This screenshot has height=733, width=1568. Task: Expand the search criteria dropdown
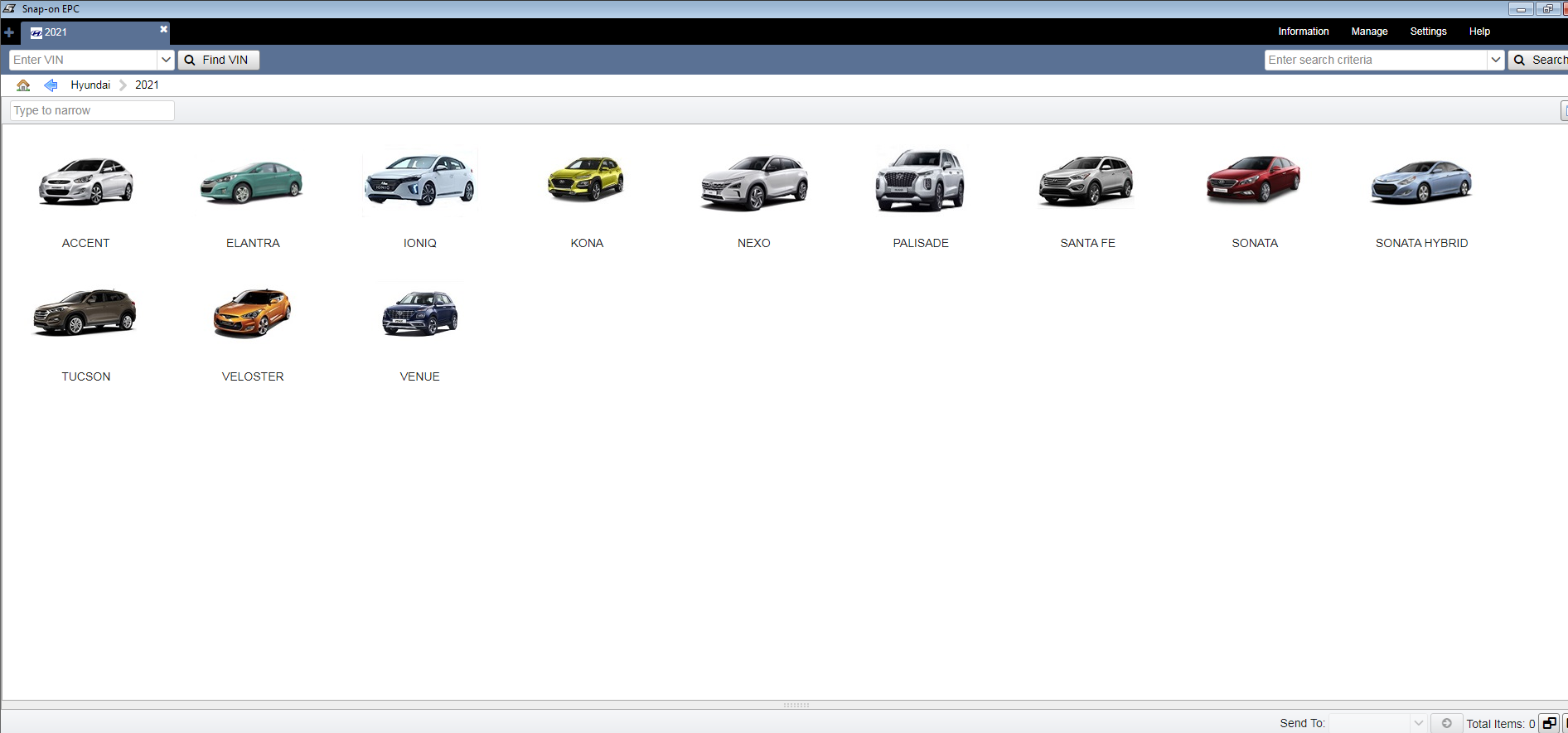coord(1496,60)
